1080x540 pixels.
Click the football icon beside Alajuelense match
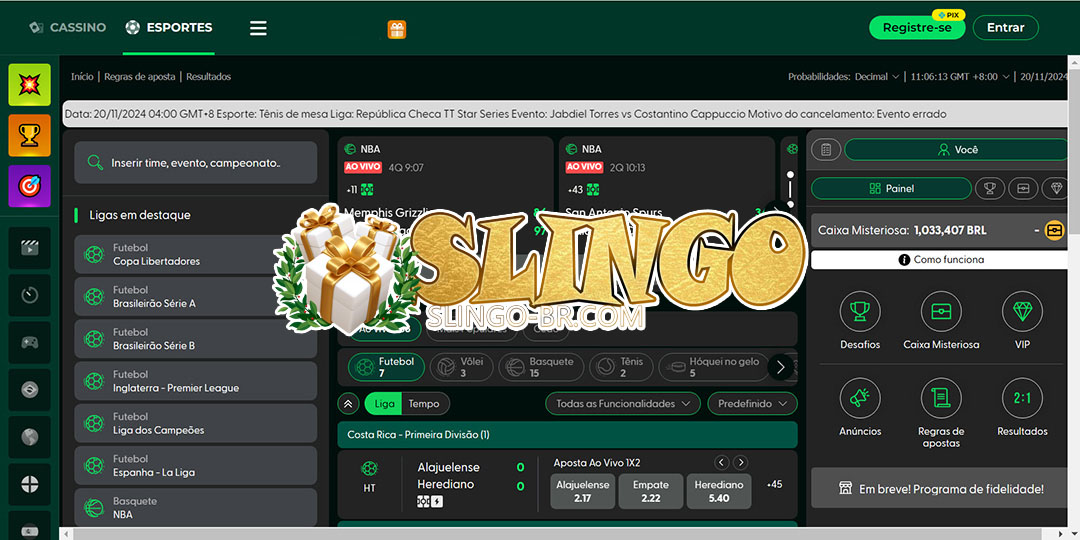369,468
